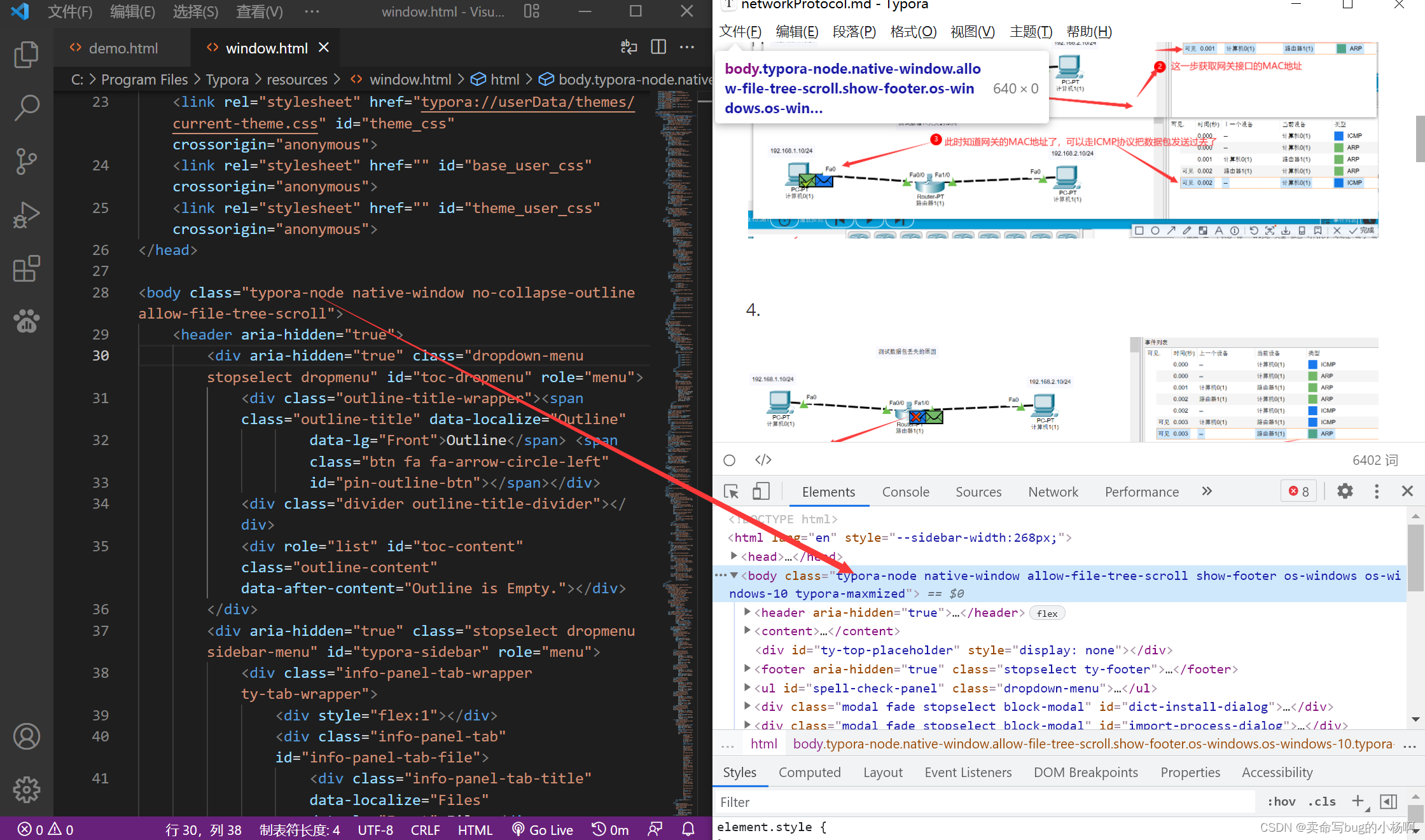This screenshot has height=840, width=1425.
Task: Click the split editor icon
Action: [658, 47]
